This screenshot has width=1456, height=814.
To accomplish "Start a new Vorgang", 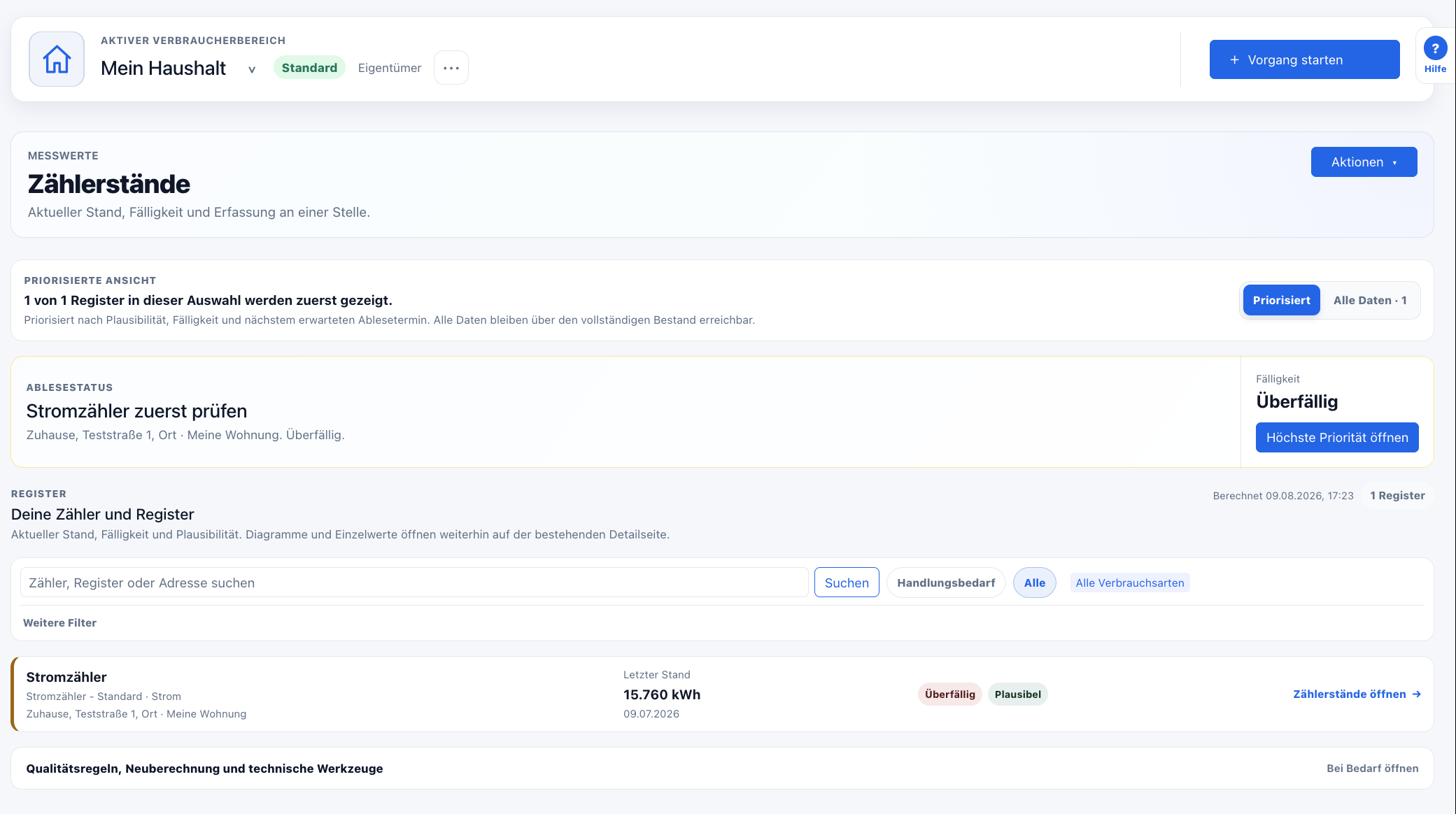I will 1304,59.
